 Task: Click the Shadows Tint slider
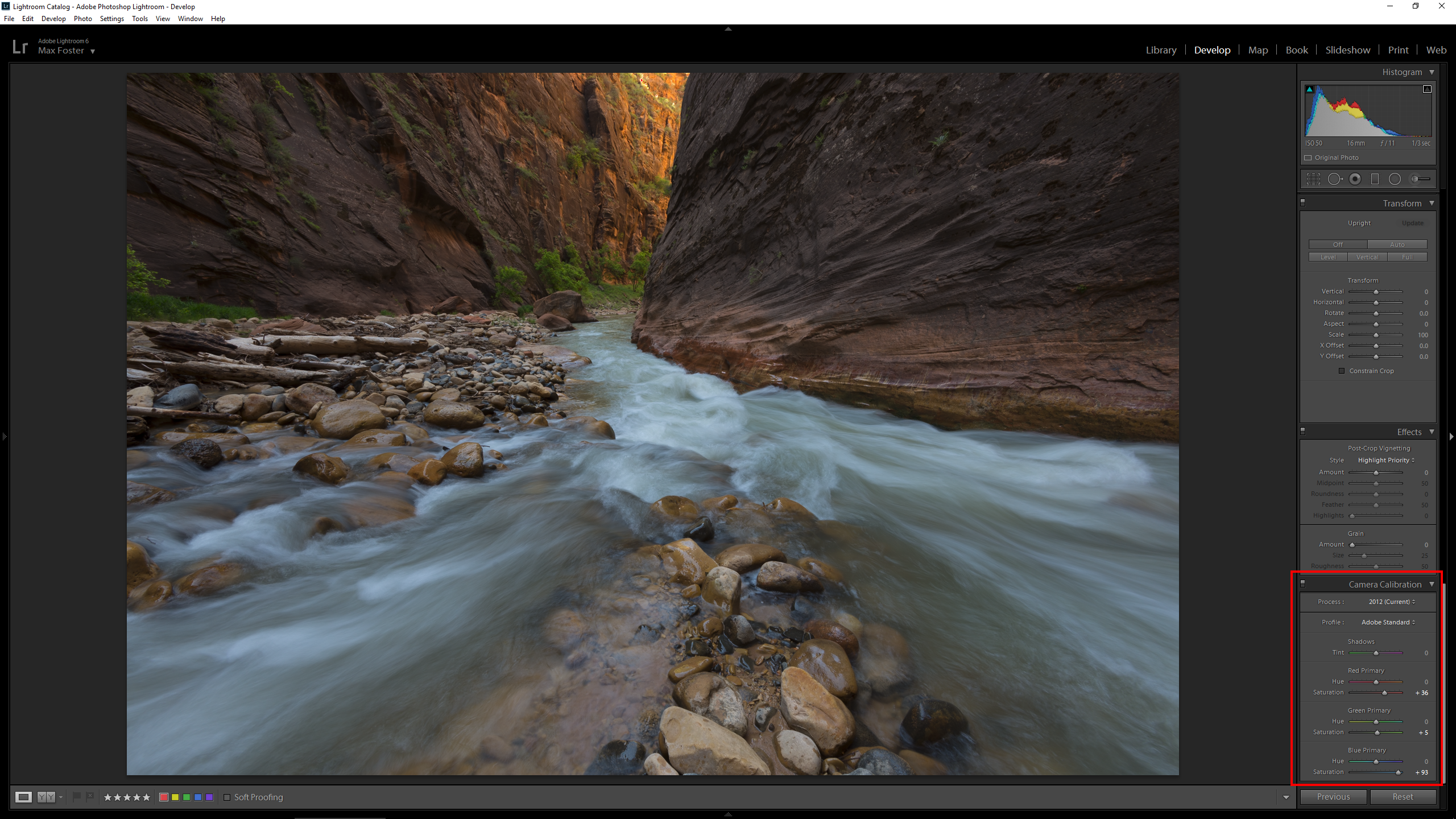pos(1376,653)
